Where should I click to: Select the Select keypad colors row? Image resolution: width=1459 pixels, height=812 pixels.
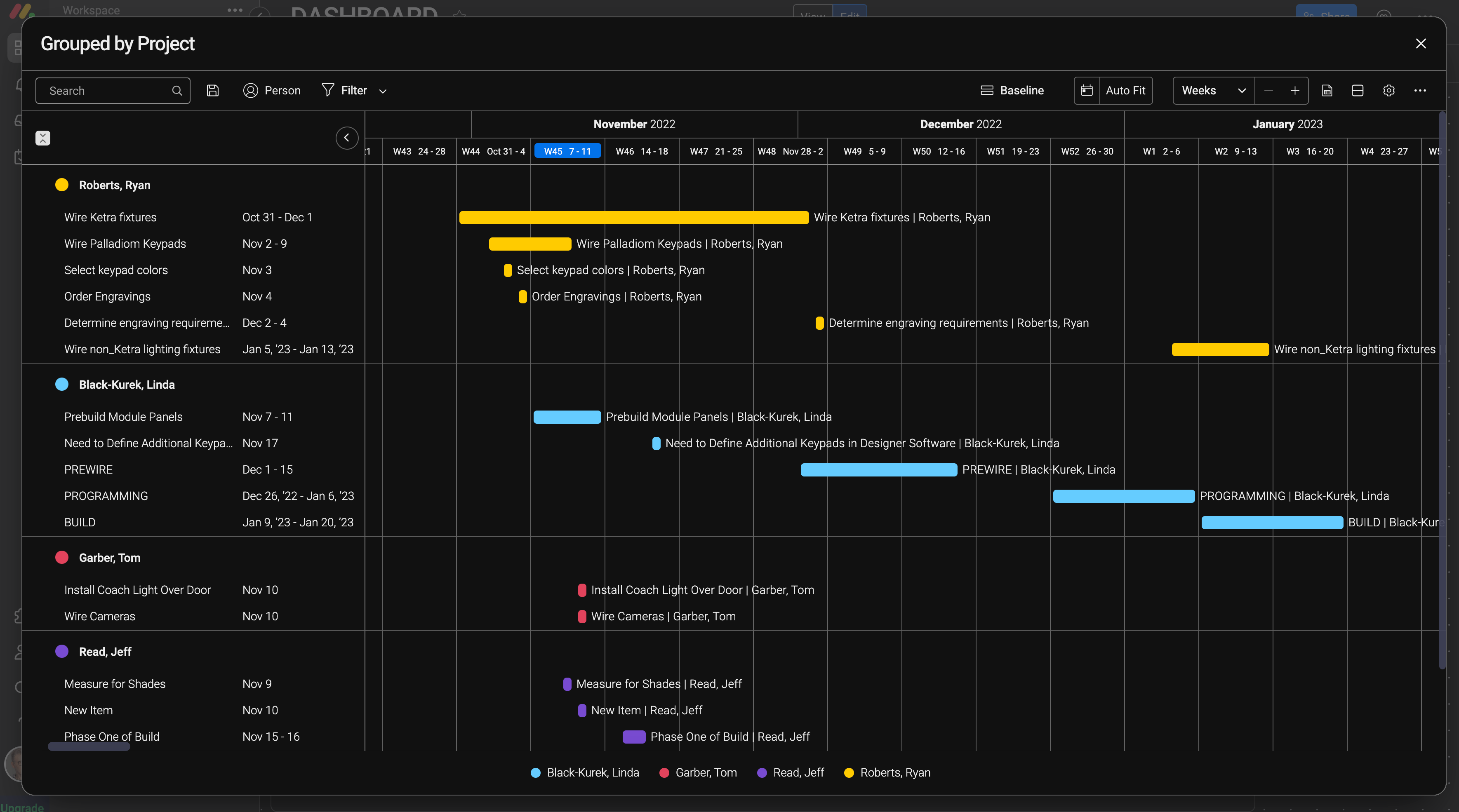pos(193,270)
